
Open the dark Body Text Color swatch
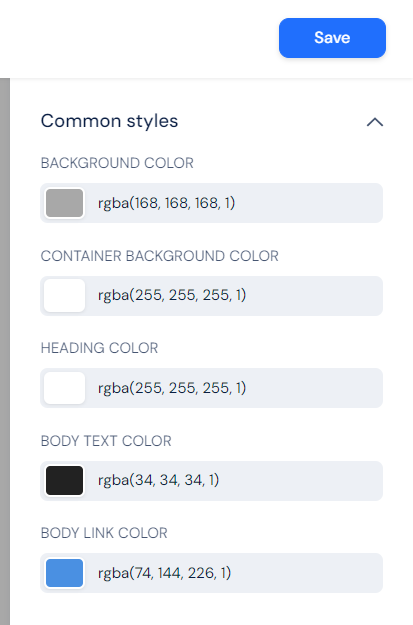point(65,480)
